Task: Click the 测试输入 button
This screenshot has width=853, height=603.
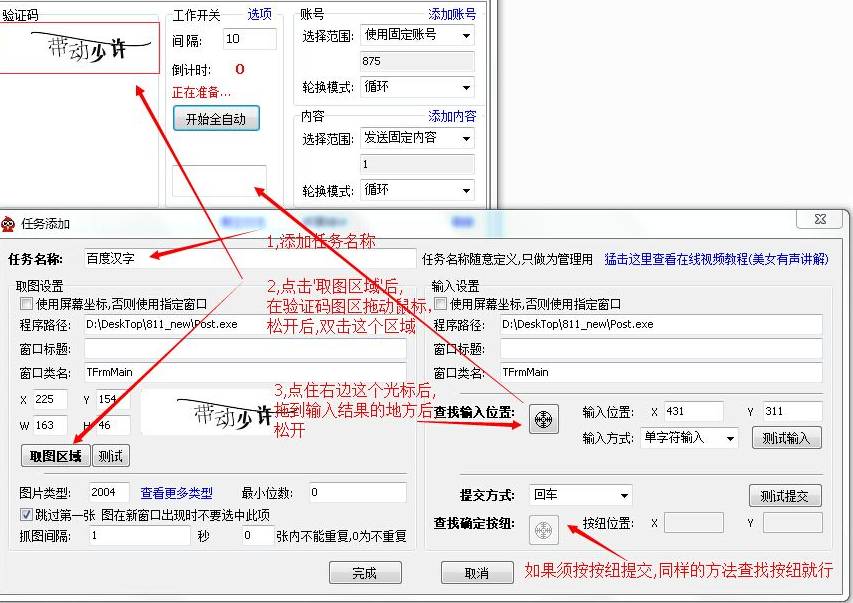Action: point(787,438)
